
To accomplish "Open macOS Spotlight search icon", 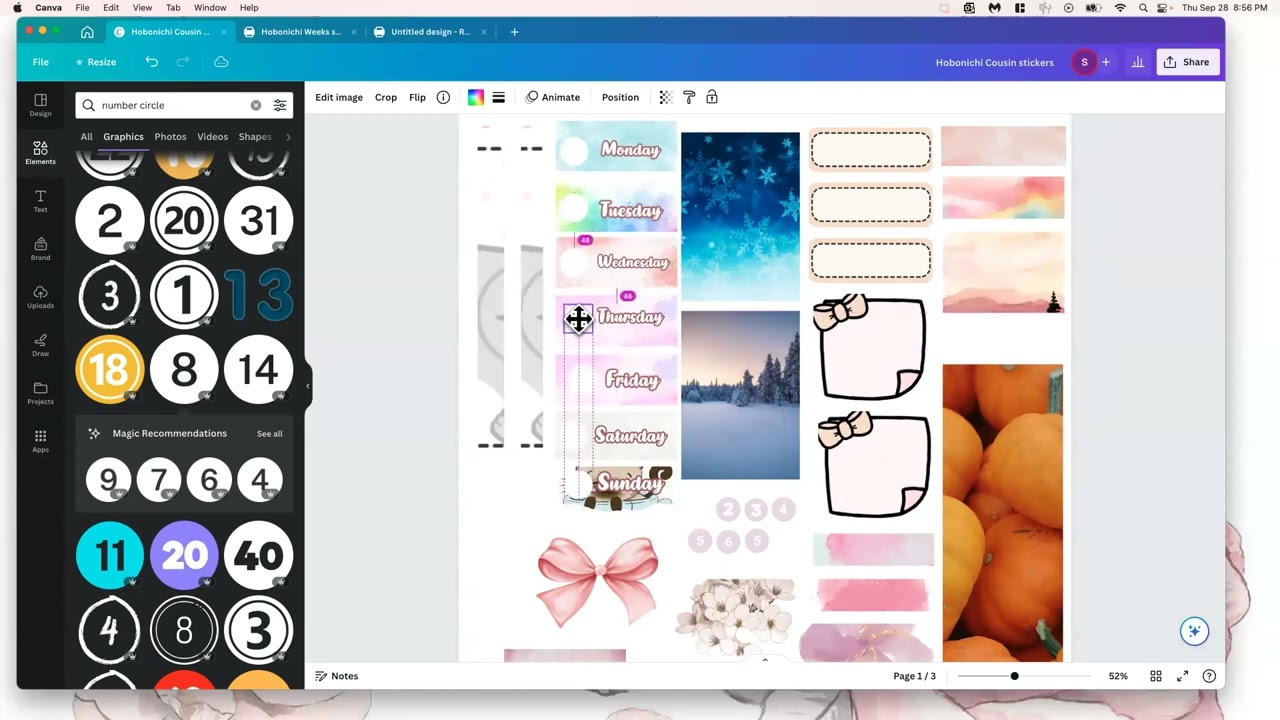I will [1143, 7].
